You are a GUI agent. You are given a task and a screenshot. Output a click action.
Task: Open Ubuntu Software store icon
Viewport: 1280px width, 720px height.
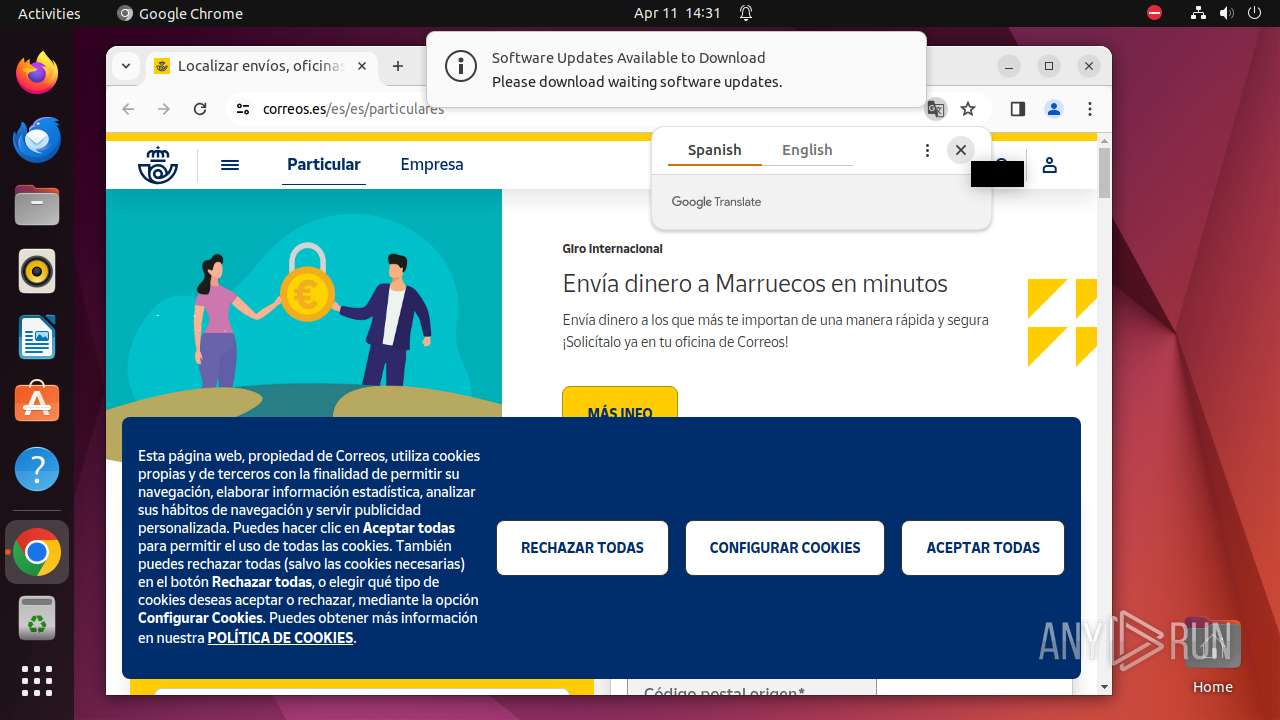(x=37, y=403)
